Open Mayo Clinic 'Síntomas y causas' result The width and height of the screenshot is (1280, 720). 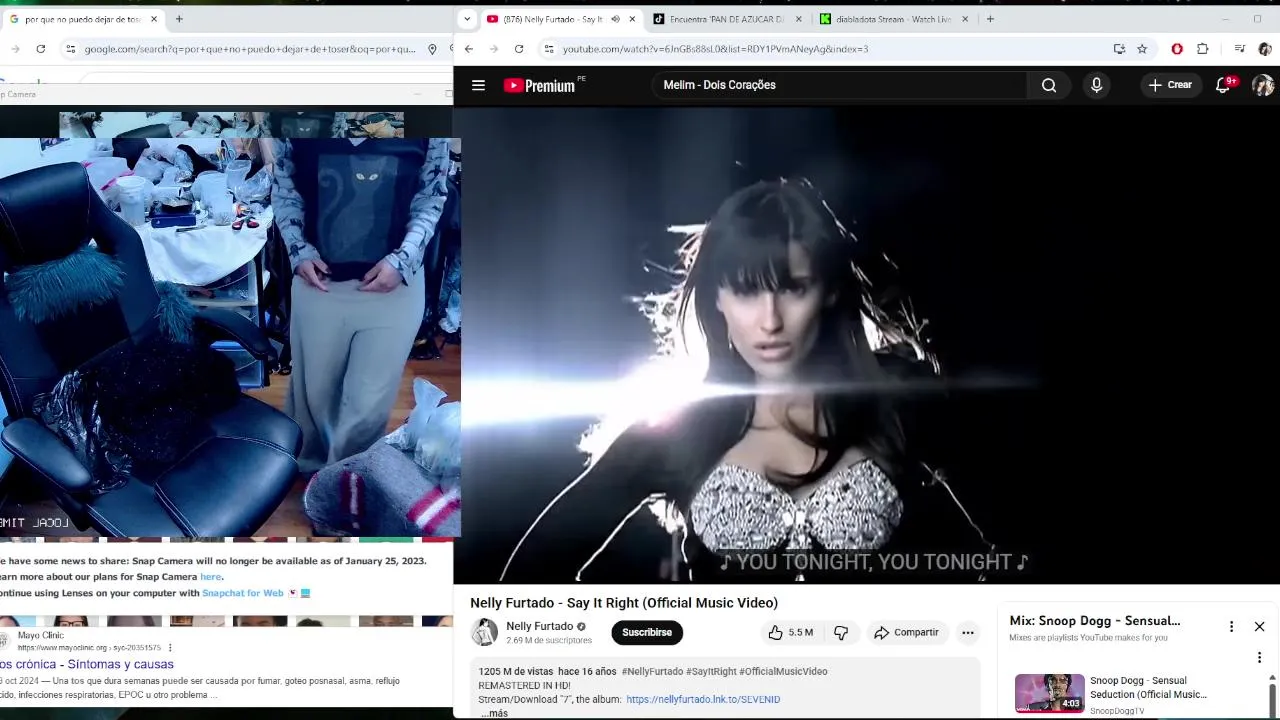tap(87, 664)
